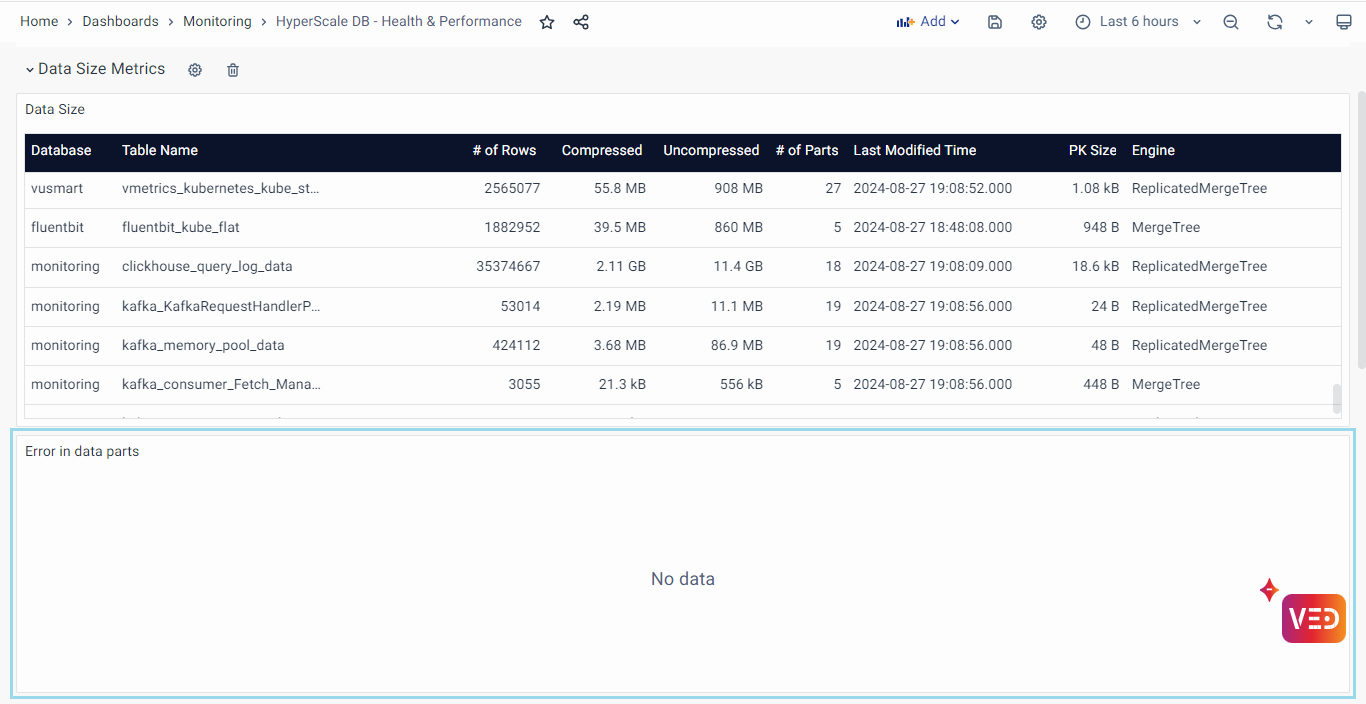Screen dimensions: 1366x704
Task: Refresh the dashboard
Action: (x=1274, y=22)
